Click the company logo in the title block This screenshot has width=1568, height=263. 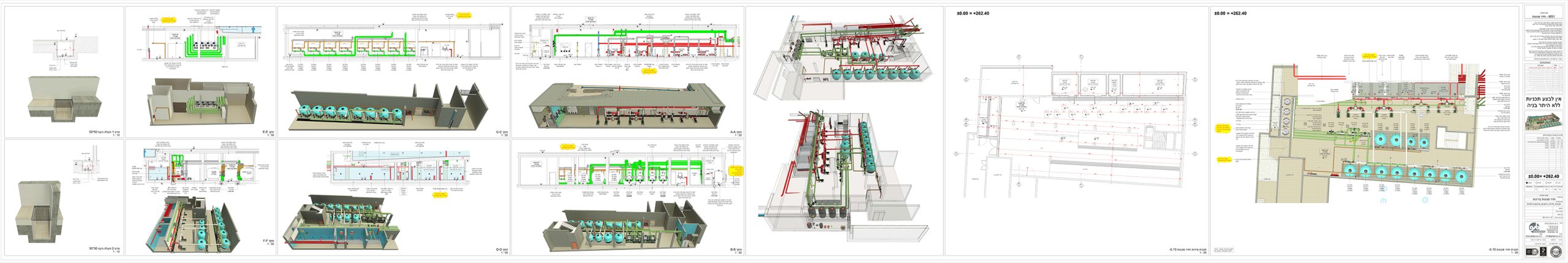1532,228
